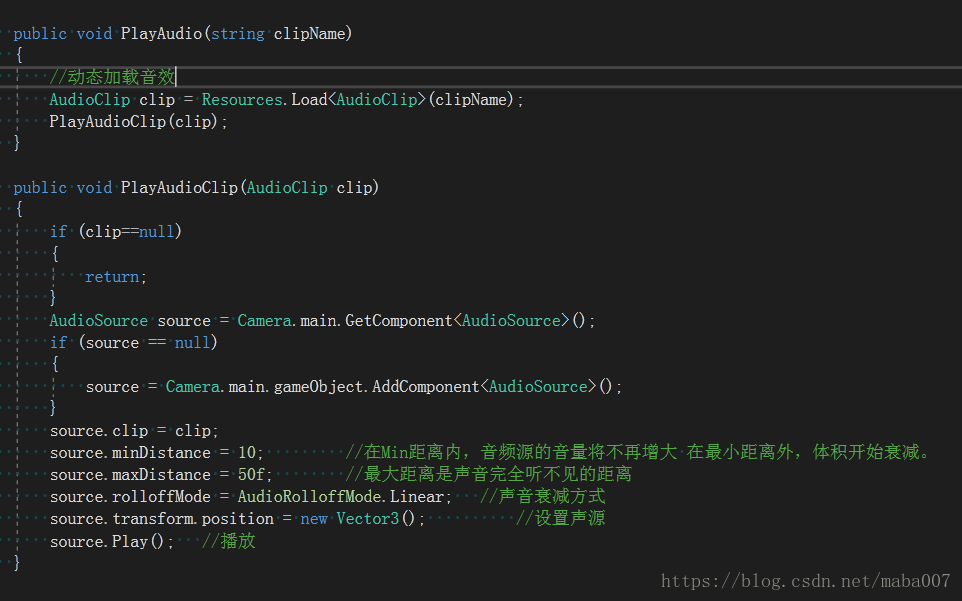Screen dimensions: 962x601
Task: Click the PlayAudio method name
Action: [161, 34]
